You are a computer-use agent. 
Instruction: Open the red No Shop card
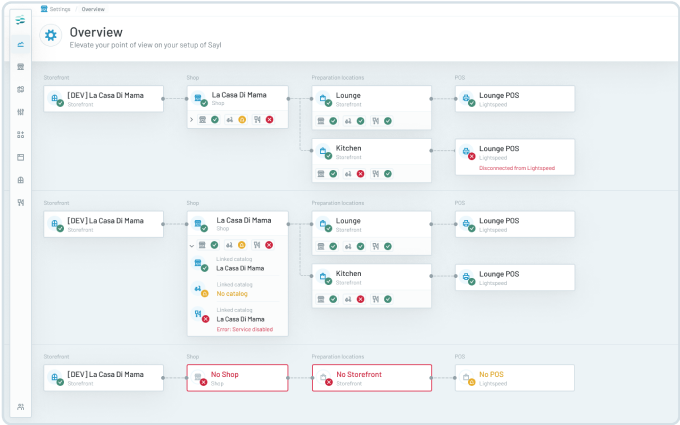[x=238, y=377]
